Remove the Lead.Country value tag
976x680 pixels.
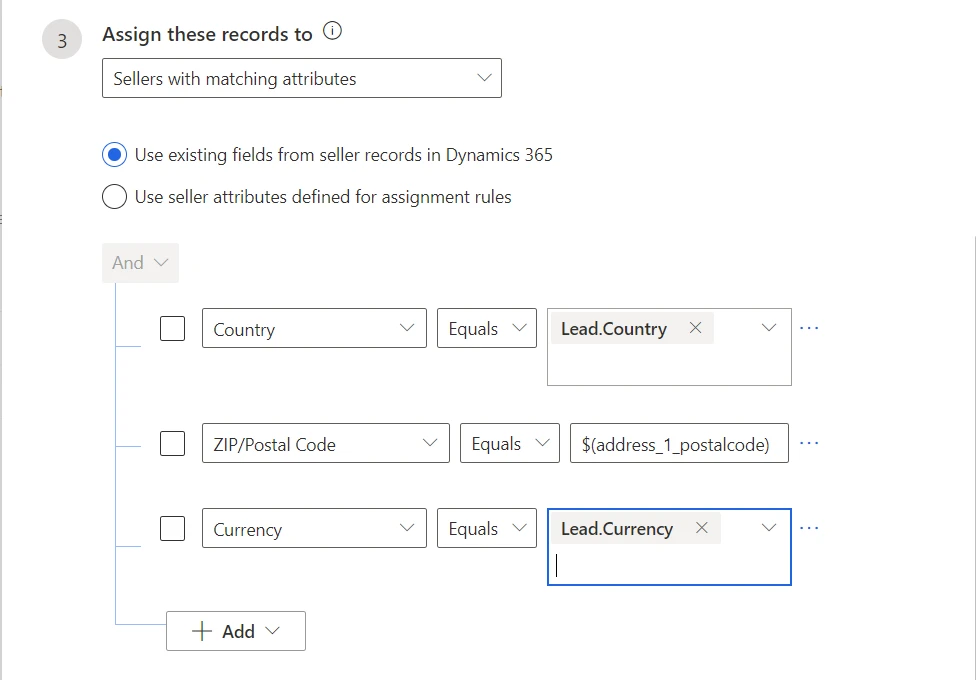coord(694,327)
